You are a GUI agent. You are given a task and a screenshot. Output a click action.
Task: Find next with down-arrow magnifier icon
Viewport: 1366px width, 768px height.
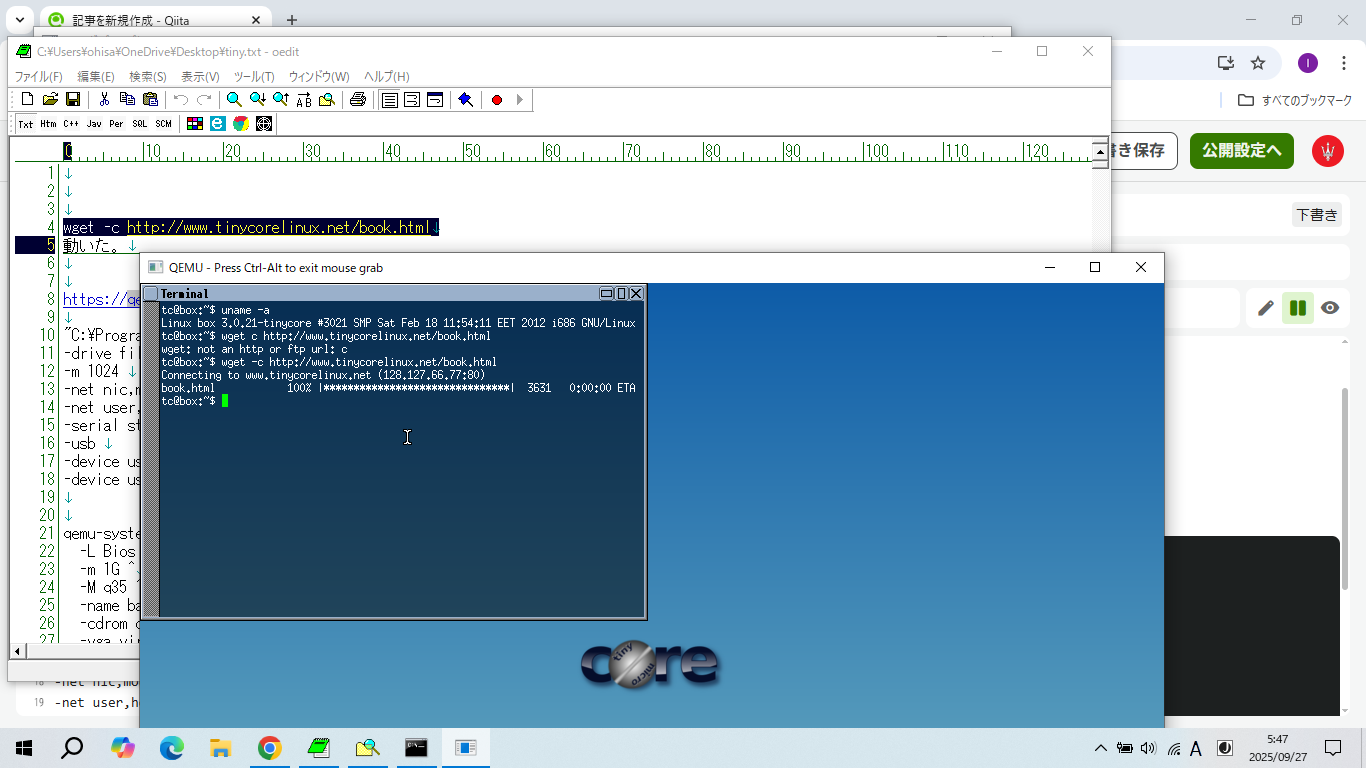click(258, 99)
